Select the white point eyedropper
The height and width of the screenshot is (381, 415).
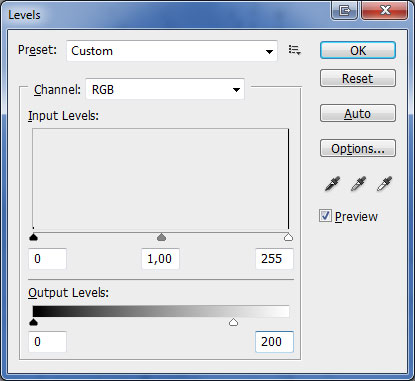click(384, 184)
